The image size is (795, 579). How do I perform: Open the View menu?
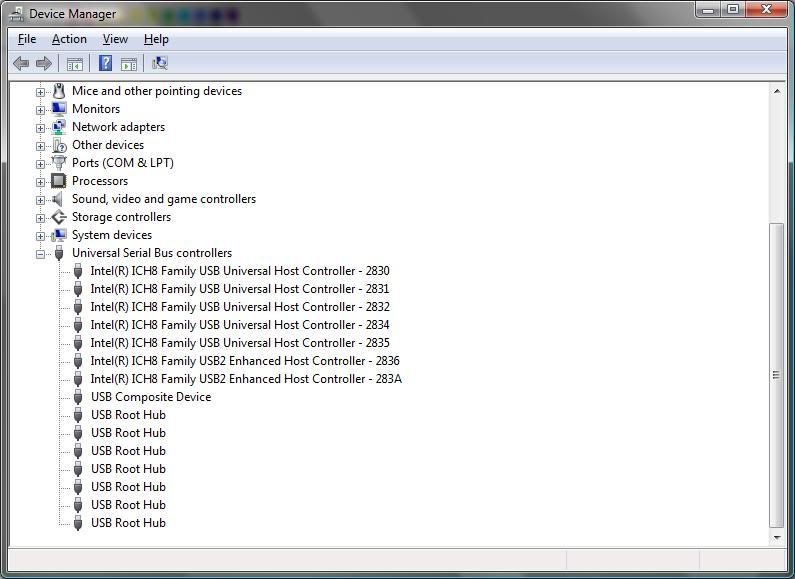point(115,39)
